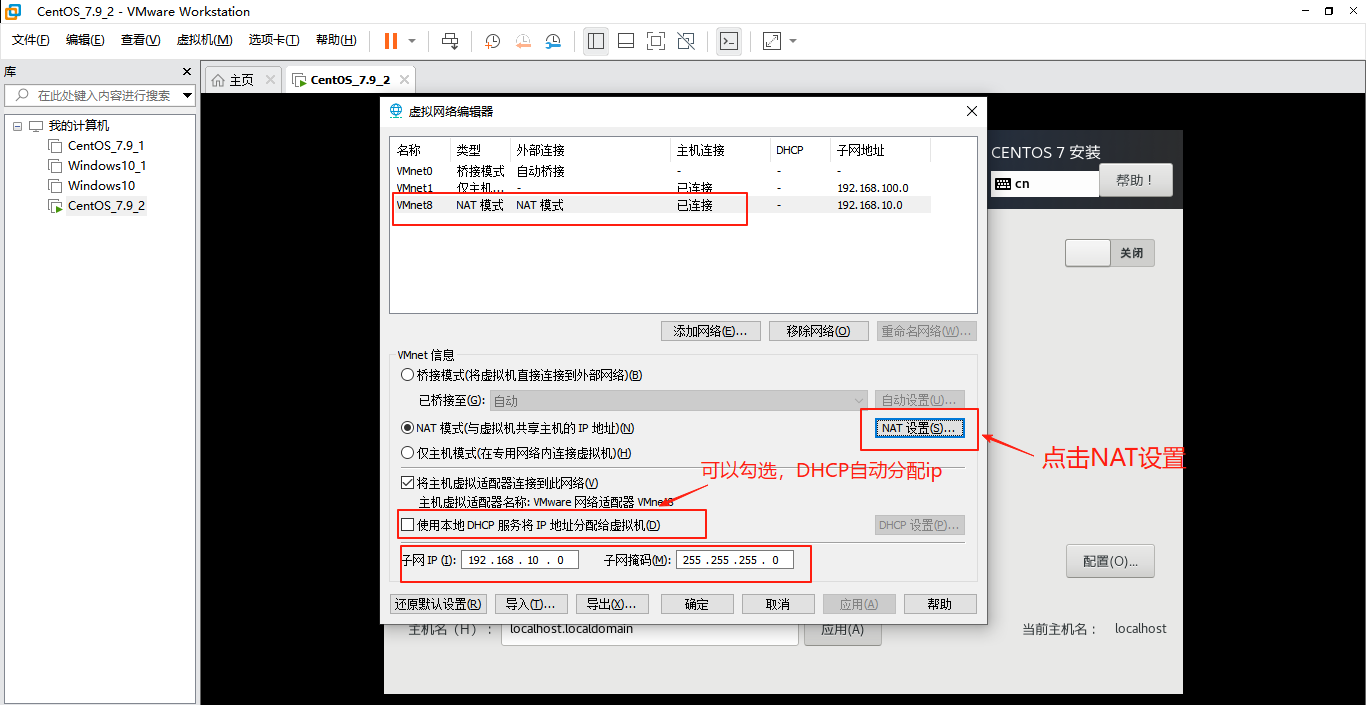Close the library panel with its X
Image resolution: width=1366 pixels, height=705 pixels.
[x=186, y=72]
